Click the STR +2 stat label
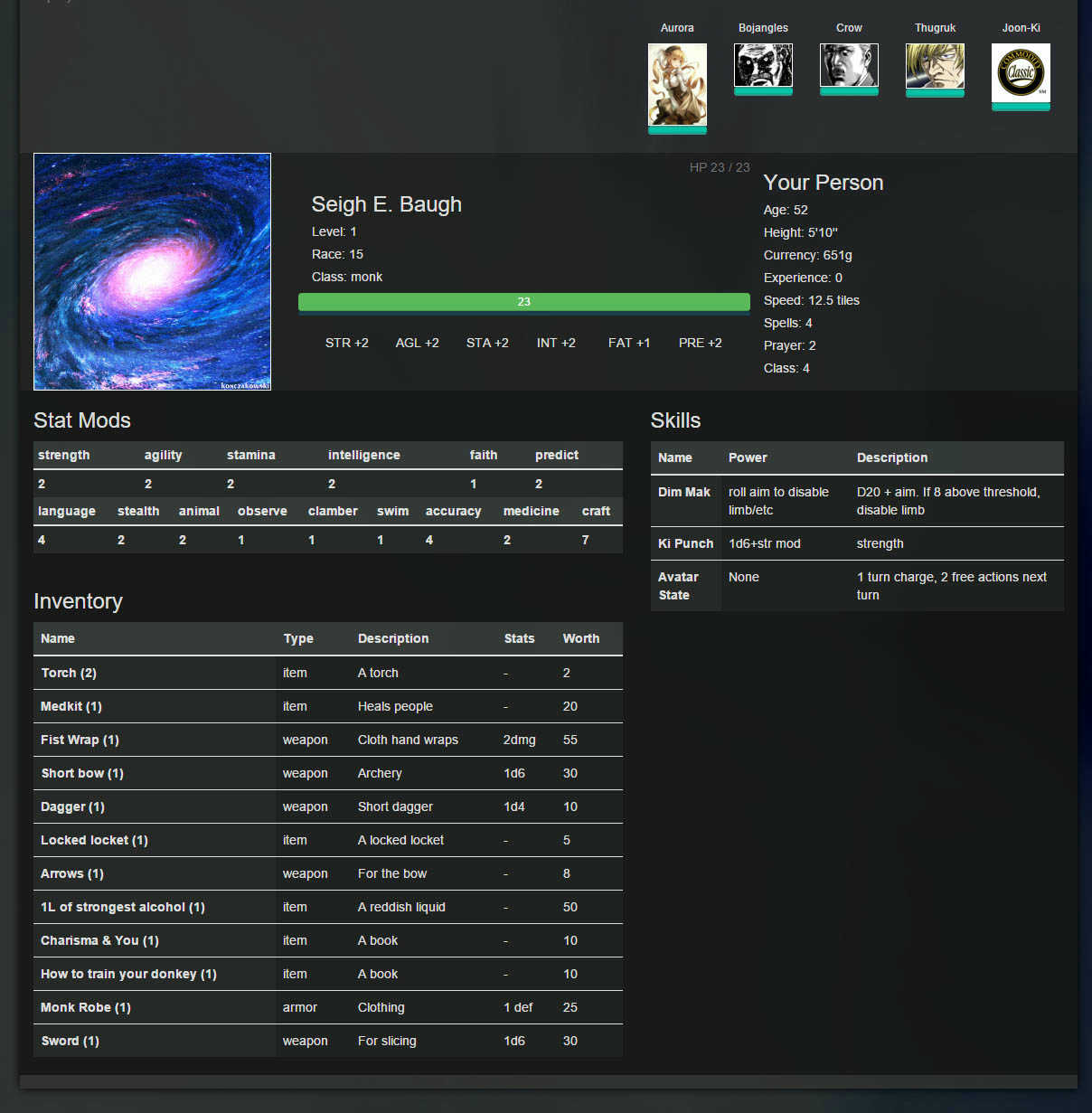Viewport: 1092px width, 1113px height. pyautogui.click(x=346, y=343)
